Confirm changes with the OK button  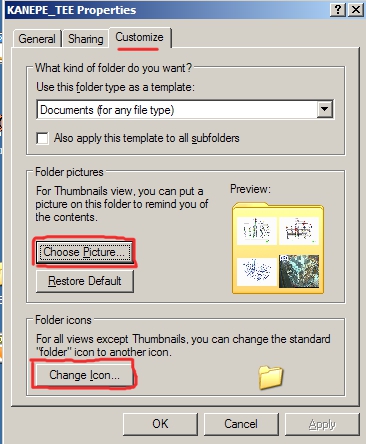pyautogui.click(x=160, y=424)
